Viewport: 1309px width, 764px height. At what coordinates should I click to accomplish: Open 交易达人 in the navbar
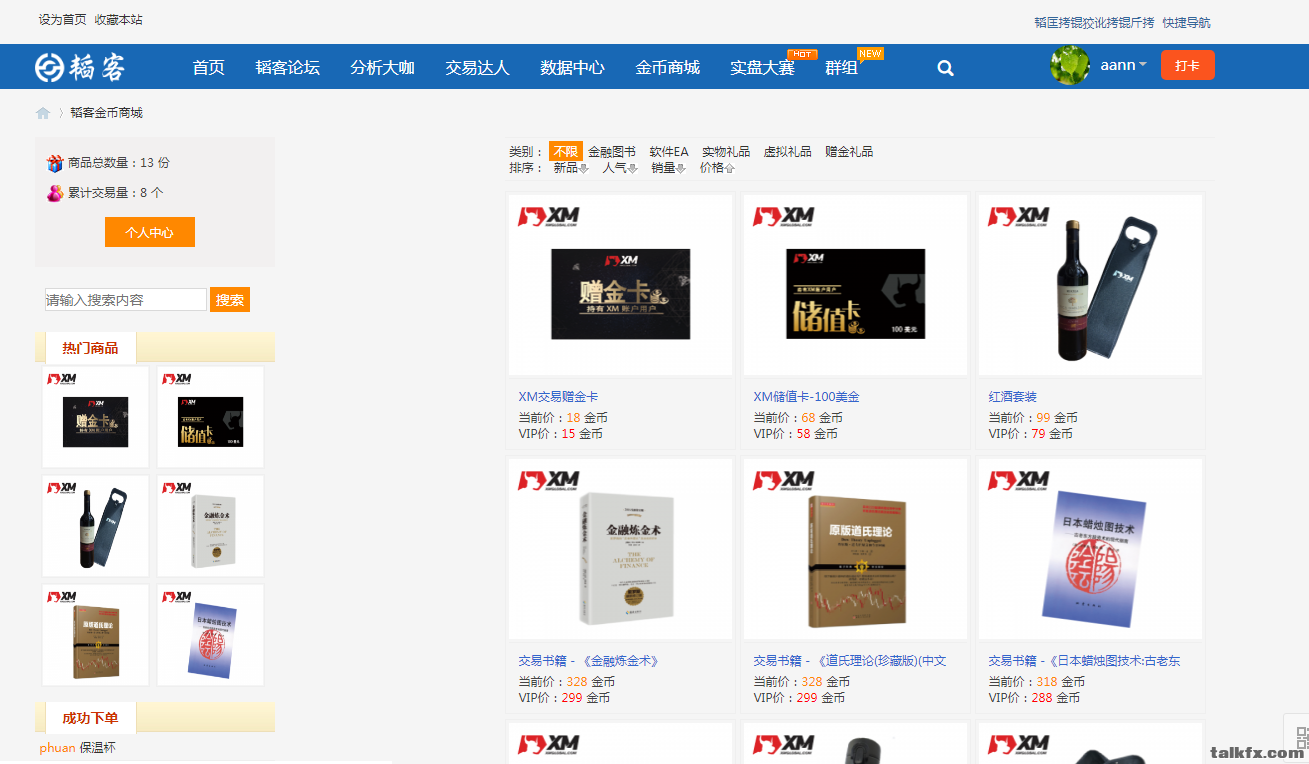tap(478, 68)
